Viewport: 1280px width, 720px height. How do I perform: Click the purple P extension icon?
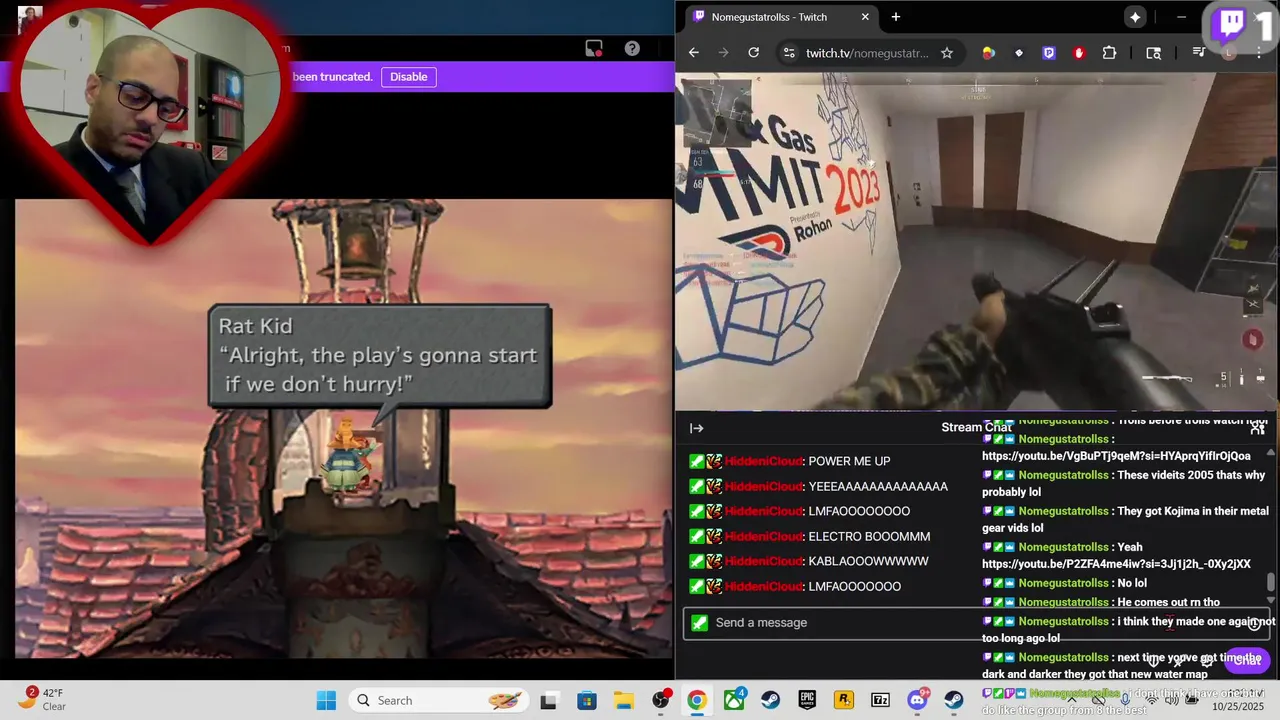(1049, 53)
